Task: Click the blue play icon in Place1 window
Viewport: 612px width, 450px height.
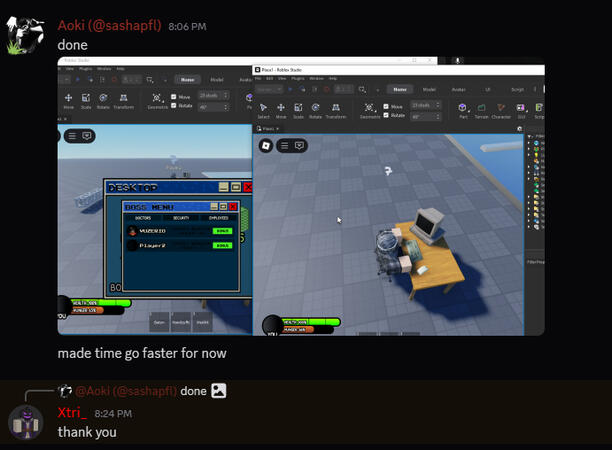Action: tap(290, 89)
